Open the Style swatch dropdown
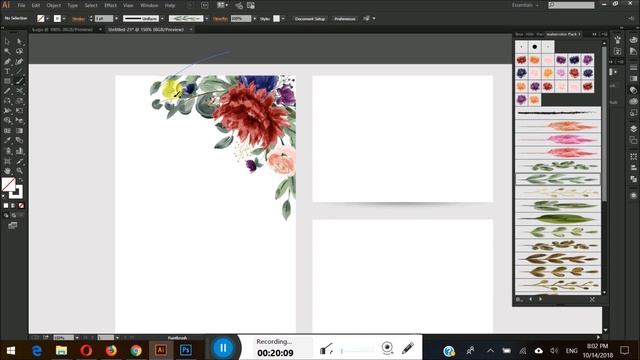640x360 pixels. pos(283,19)
